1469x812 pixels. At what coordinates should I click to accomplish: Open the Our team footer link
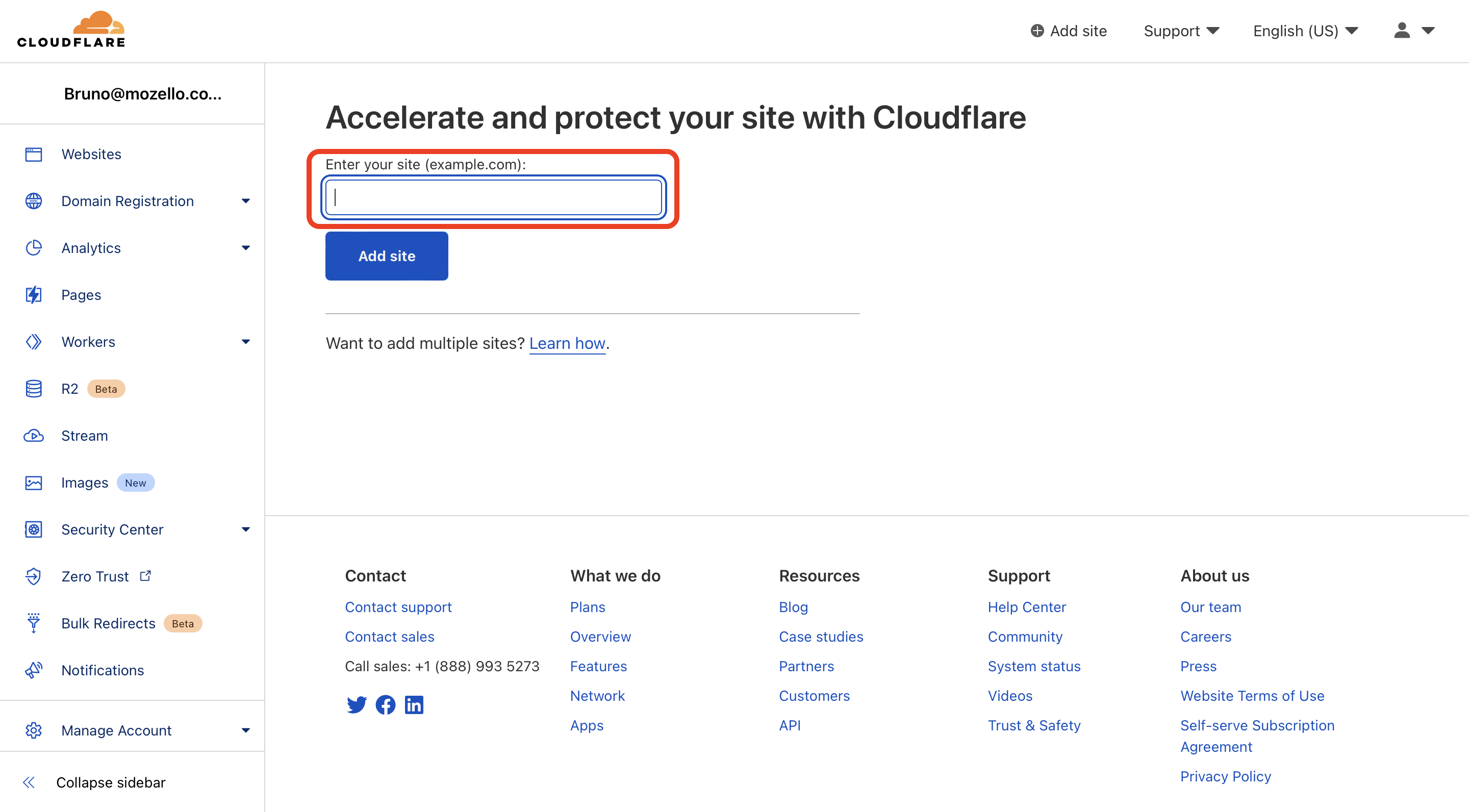(x=1211, y=607)
